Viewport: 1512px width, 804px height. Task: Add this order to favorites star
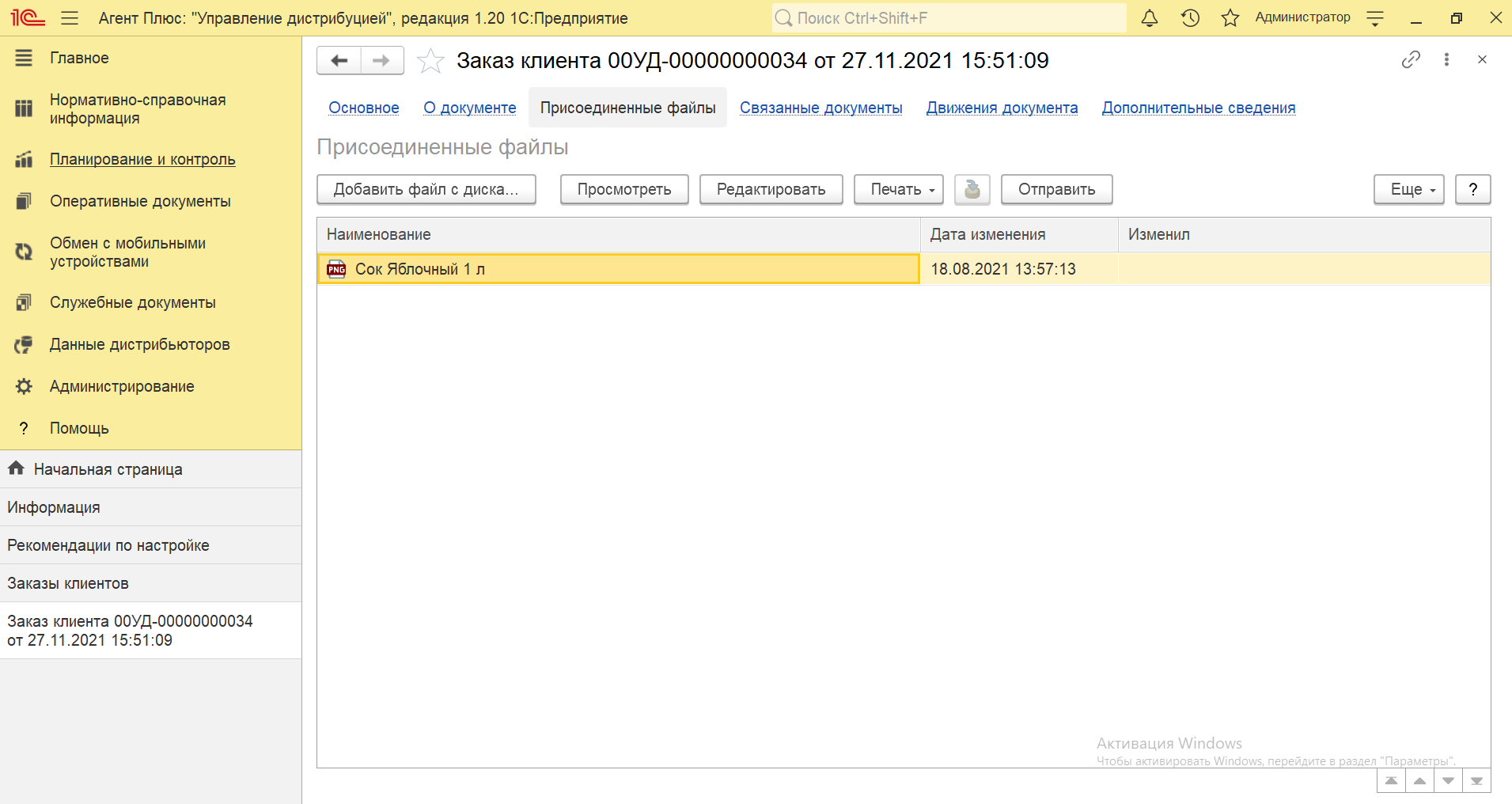430,61
